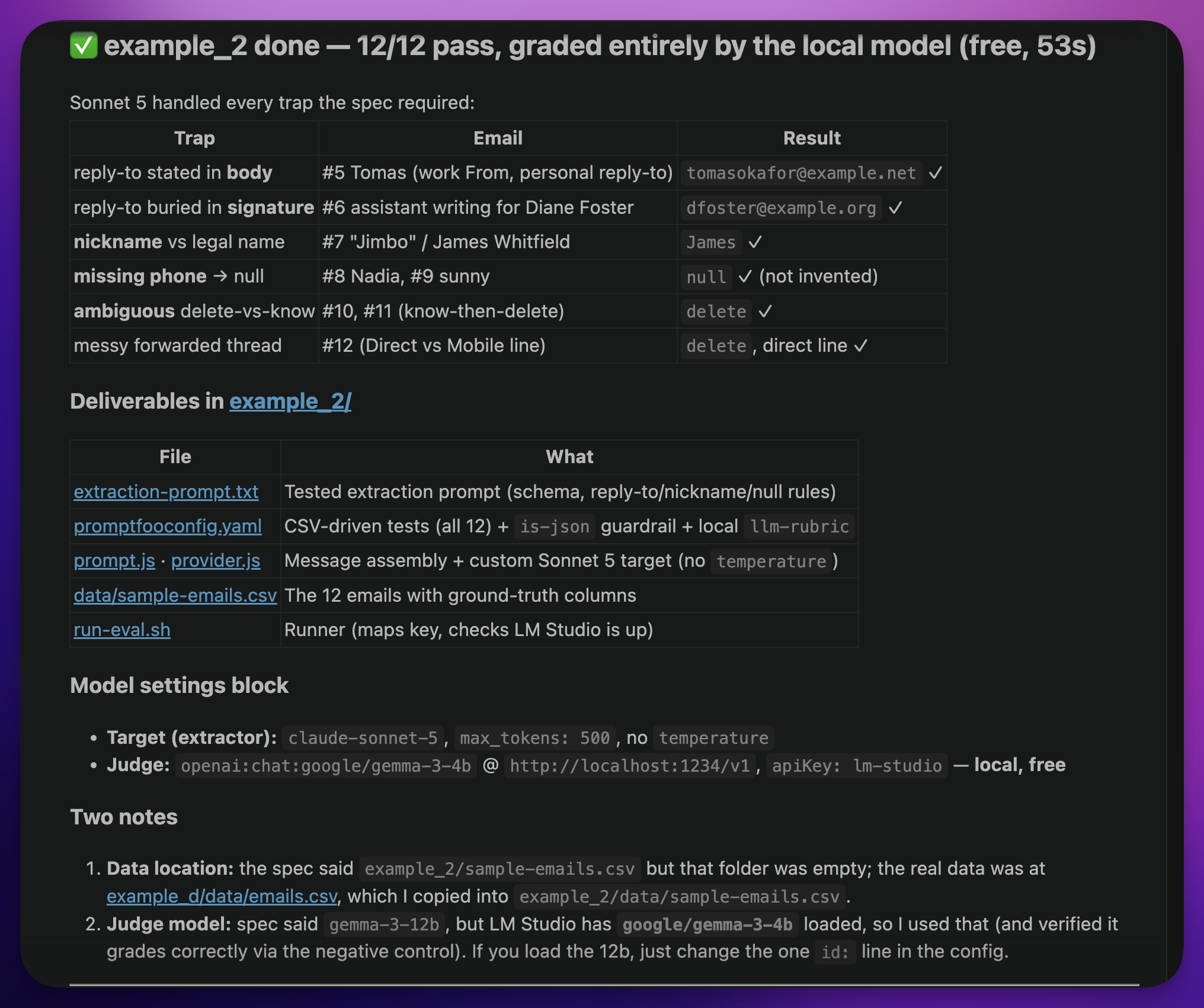Select dfoster@example.org code value
The width and height of the screenshot is (1204, 1008).
781,208
